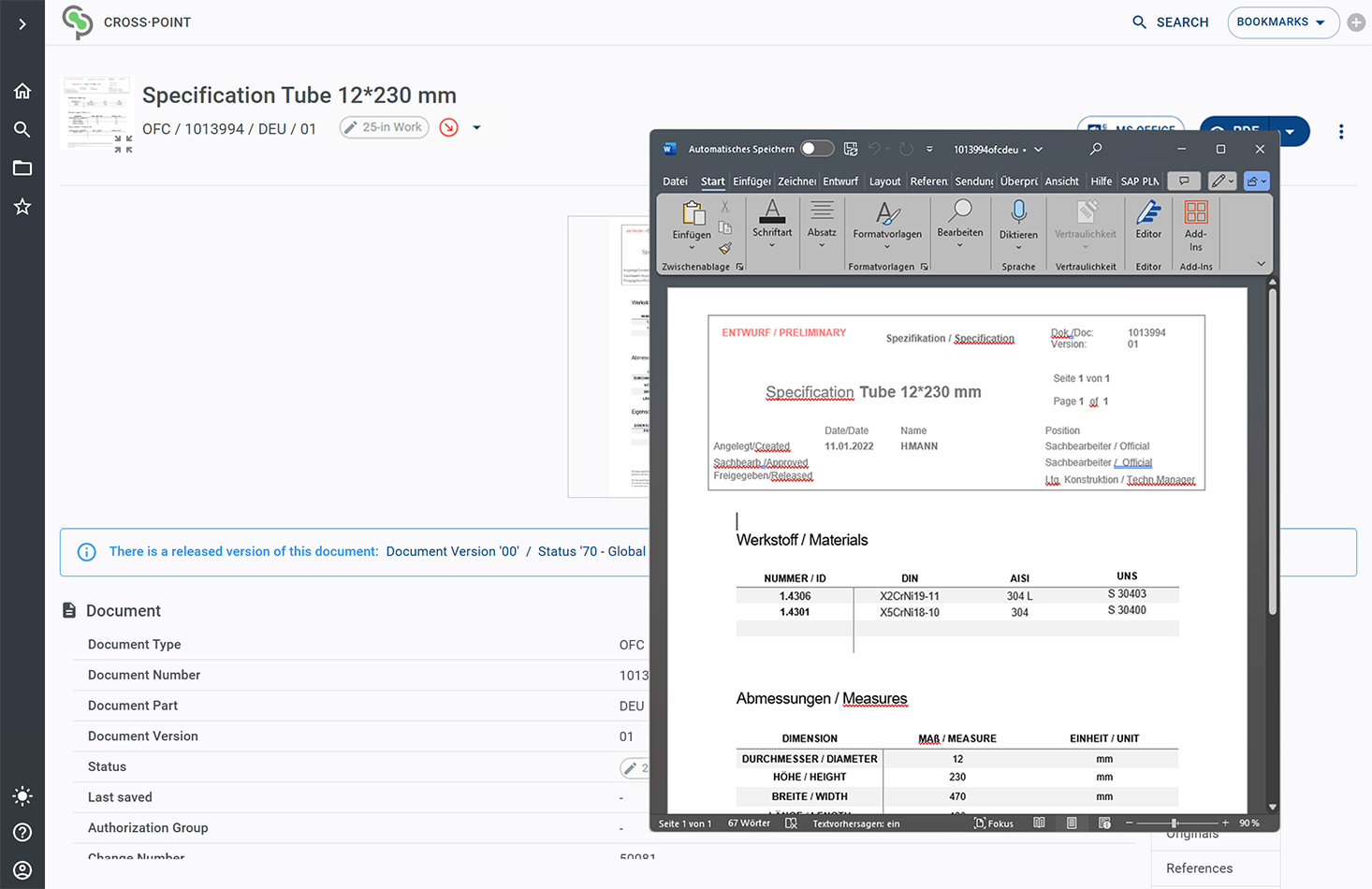This screenshot has width=1372, height=889.
Task: Open the References panel
Action: (1199, 868)
